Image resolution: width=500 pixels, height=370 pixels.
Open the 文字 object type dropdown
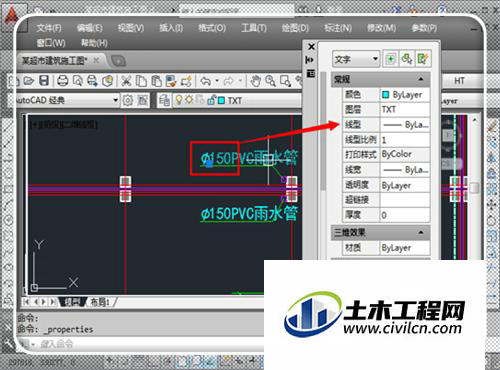[356, 59]
